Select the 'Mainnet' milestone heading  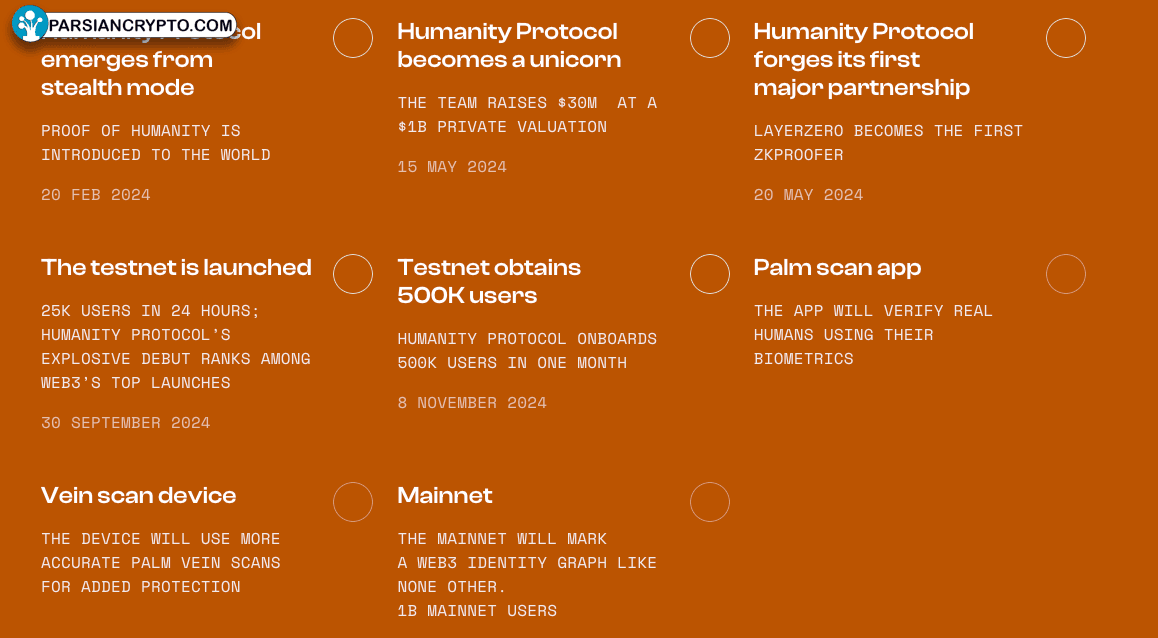(x=445, y=495)
